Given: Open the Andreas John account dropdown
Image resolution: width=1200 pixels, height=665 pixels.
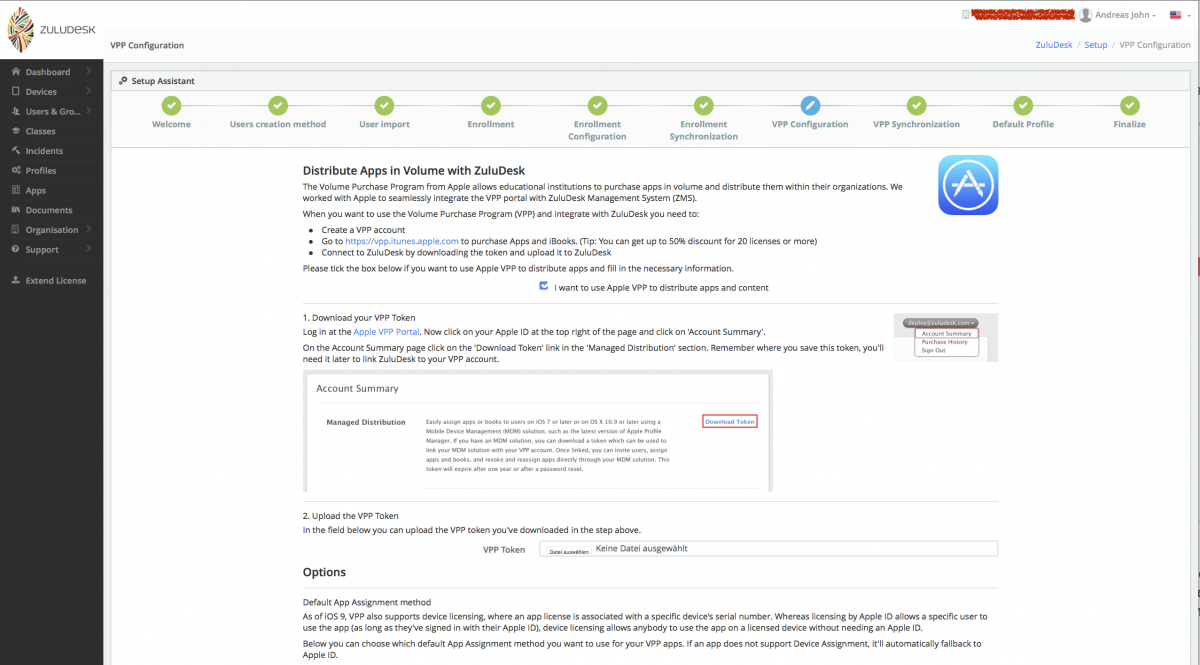Looking at the screenshot, I should pyautogui.click(x=1125, y=15).
